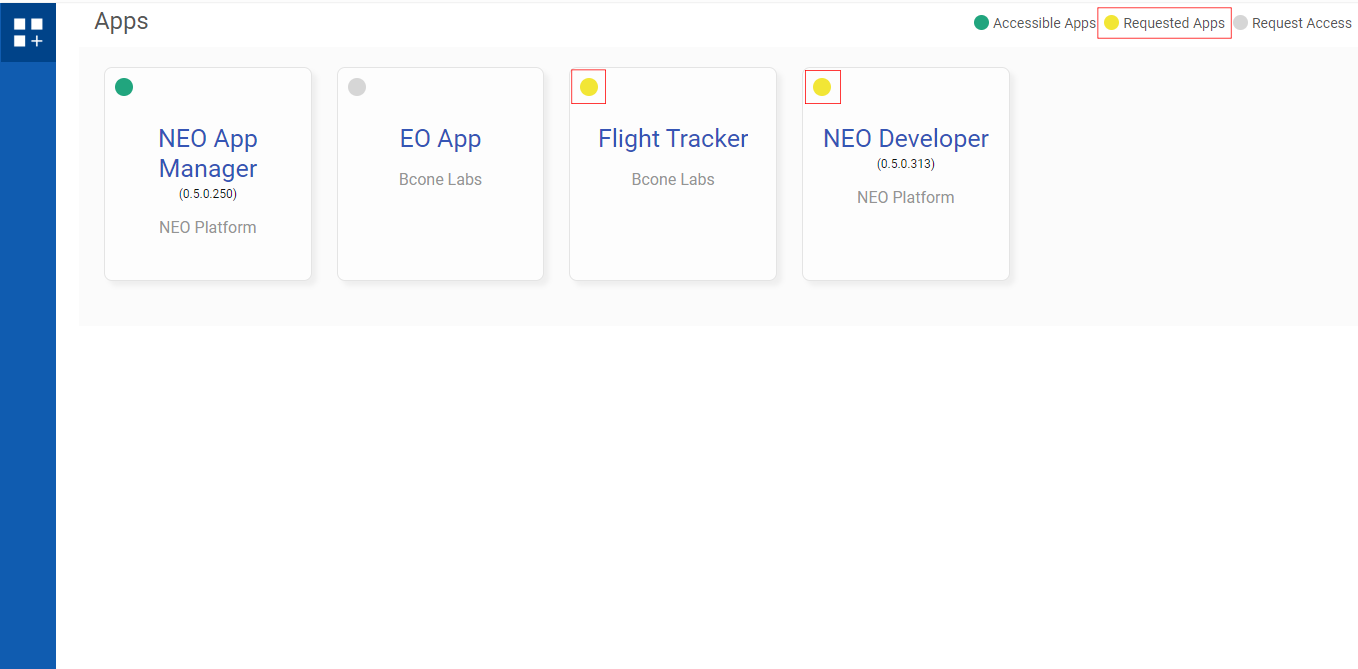Image resolution: width=1358 pixels, height=669 pixels.
Task: Open the Flight Tracker app title
Action: click(x=673, y=138)
